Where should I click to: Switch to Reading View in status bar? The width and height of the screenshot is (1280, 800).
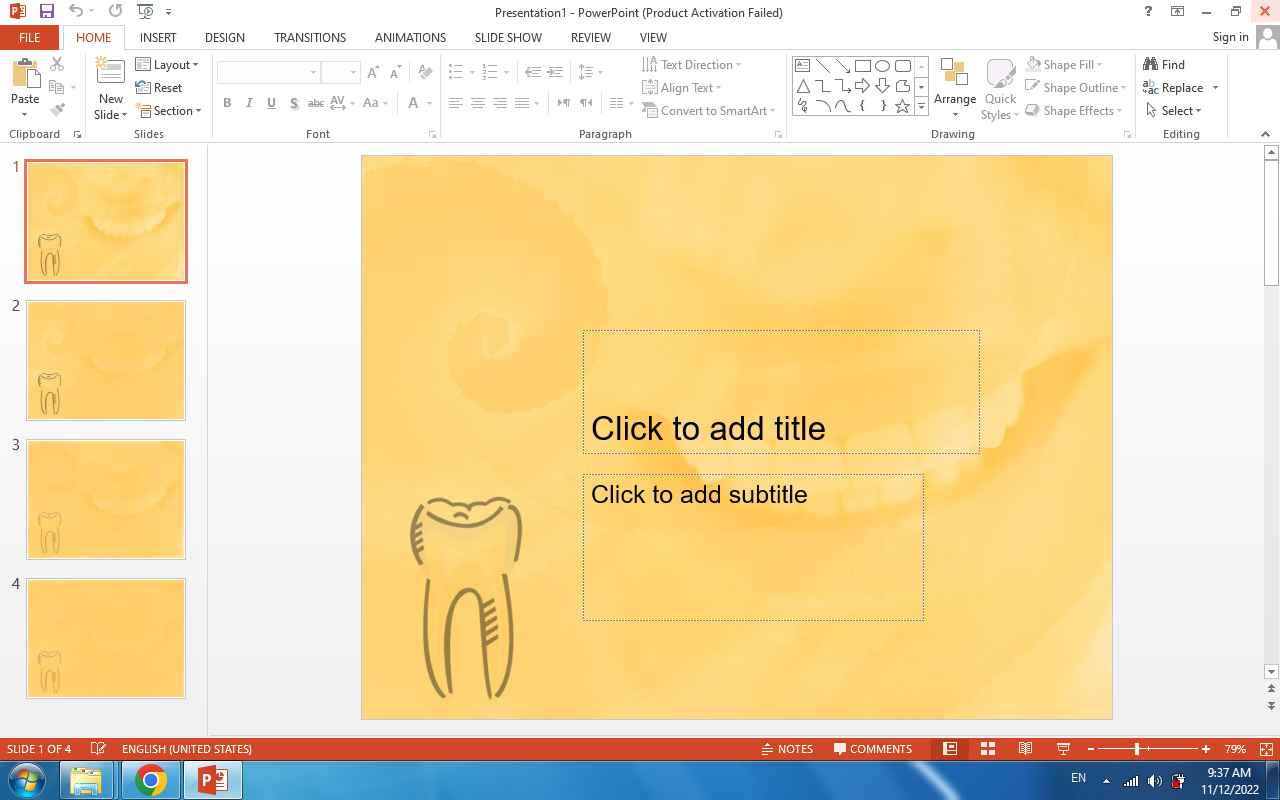(1025, 749)
